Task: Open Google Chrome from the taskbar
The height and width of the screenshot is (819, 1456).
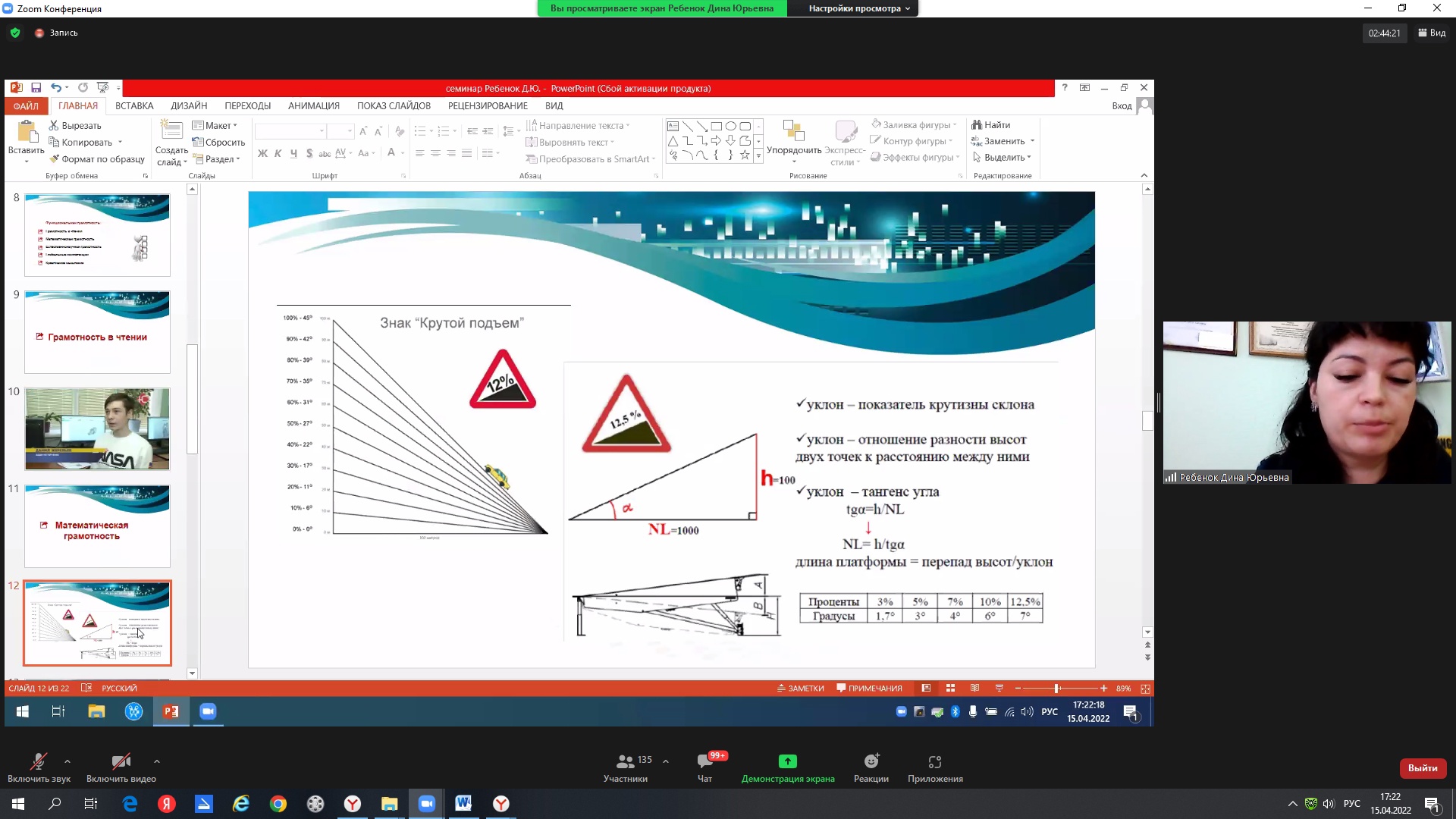Action: tap(278, 804)
